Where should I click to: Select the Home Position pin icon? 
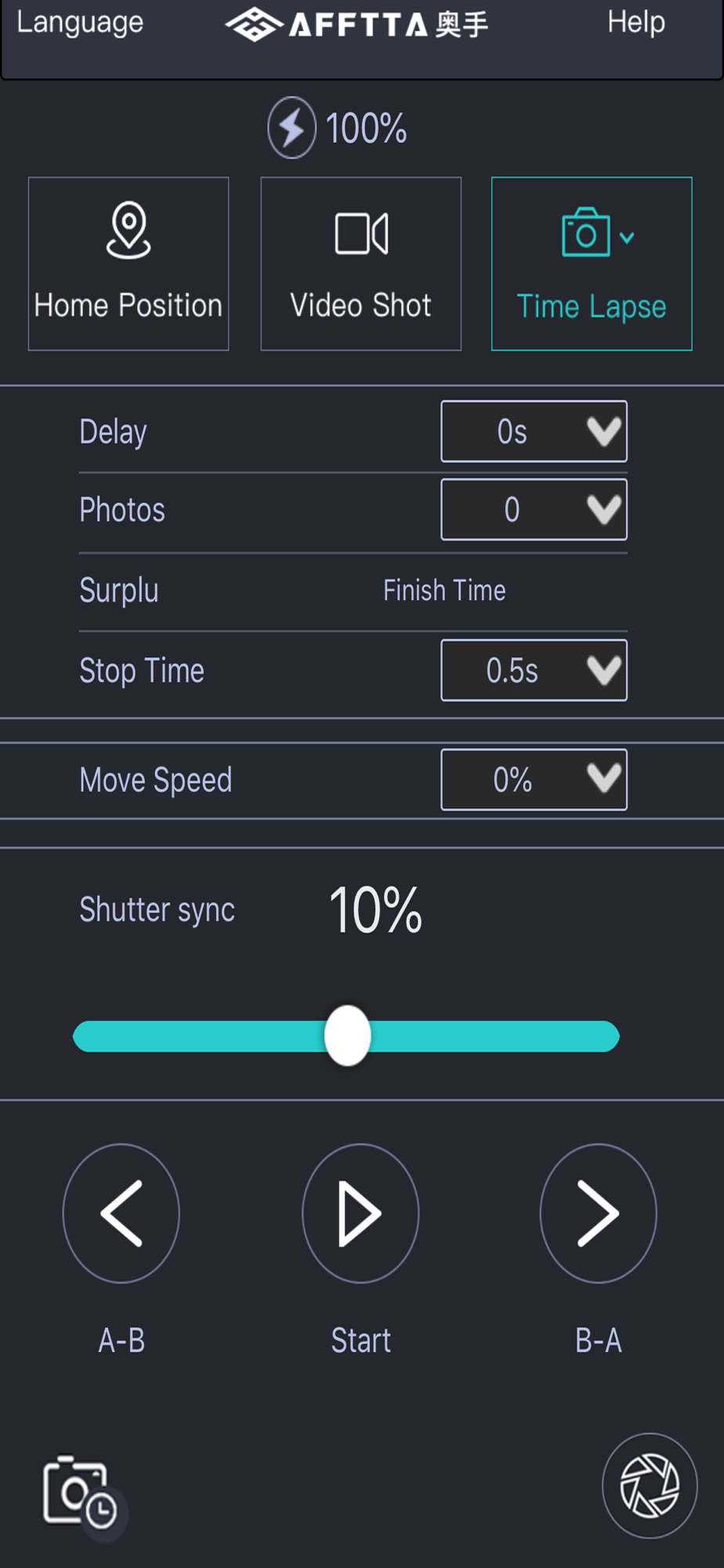129,230
